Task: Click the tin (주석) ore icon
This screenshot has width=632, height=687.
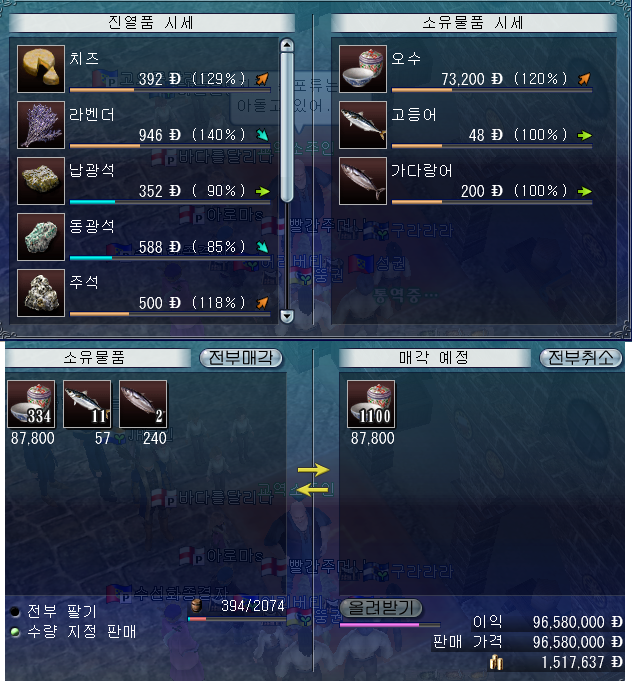Action: [x=41, y=293]
